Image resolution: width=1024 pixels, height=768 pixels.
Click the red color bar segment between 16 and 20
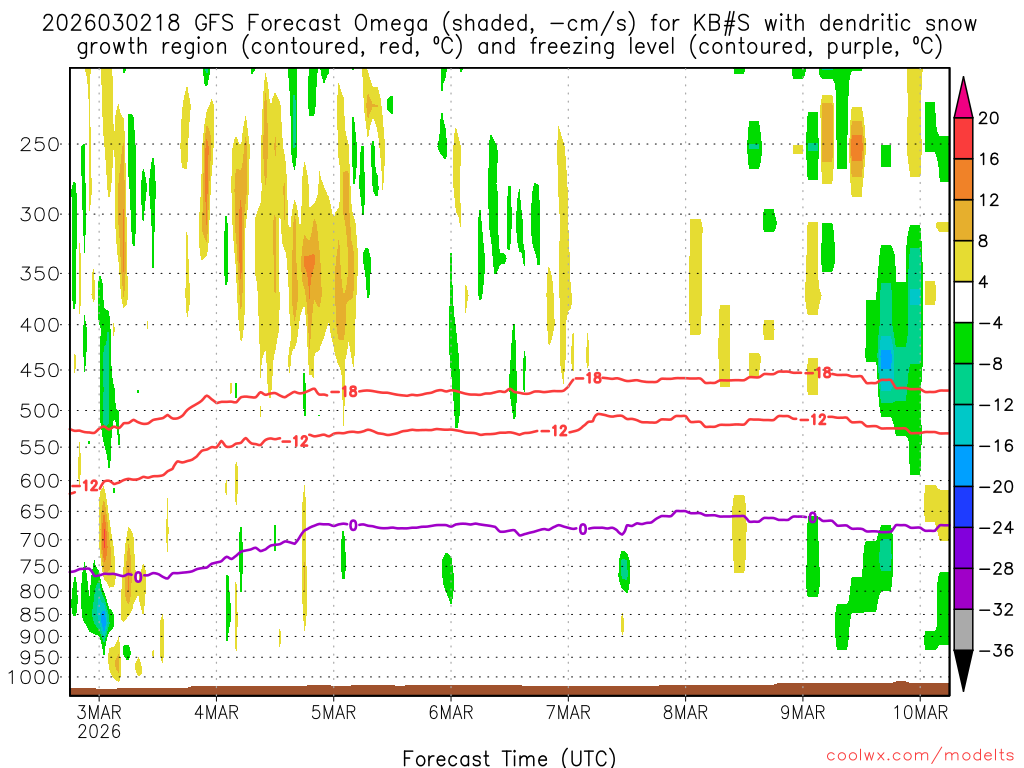(963, 138)
